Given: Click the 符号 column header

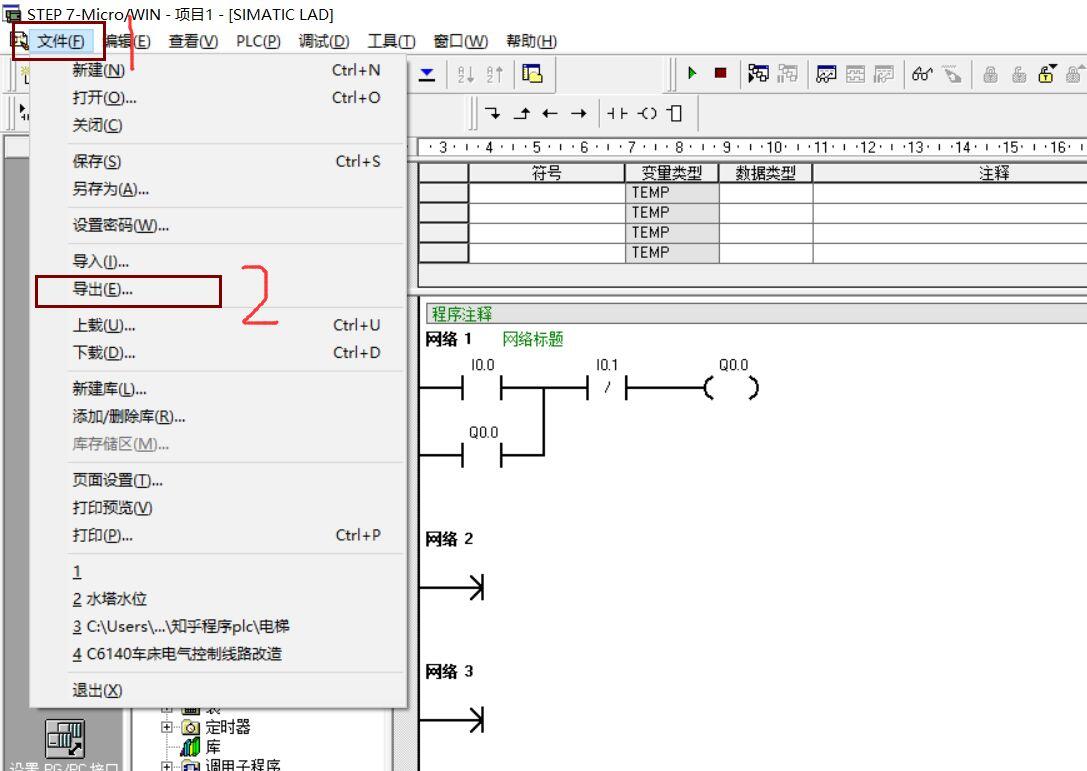Looking at the screenshot, I should [x=546, y=173].
